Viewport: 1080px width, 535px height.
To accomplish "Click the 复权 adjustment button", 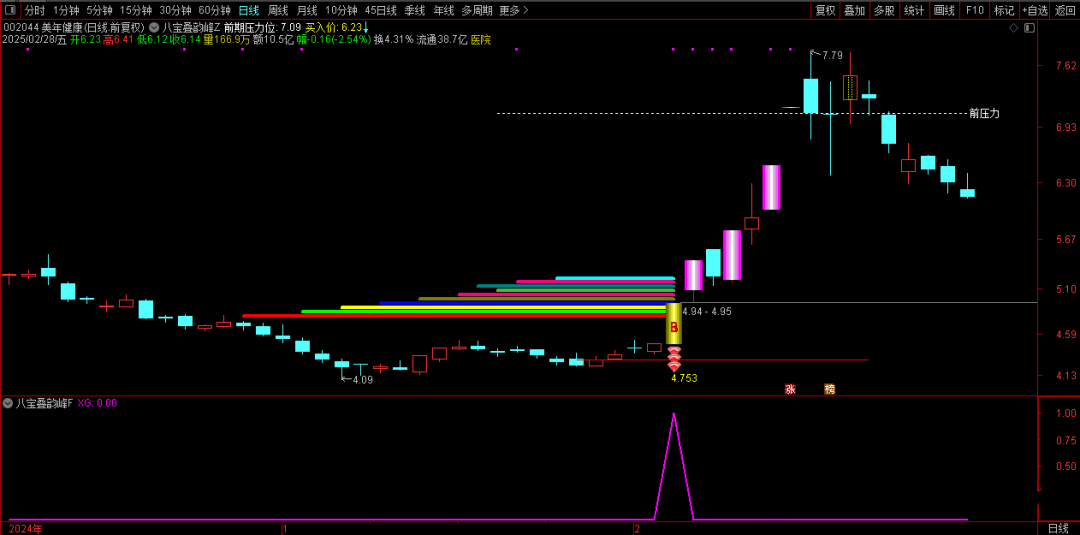I will tap(825, 10).
